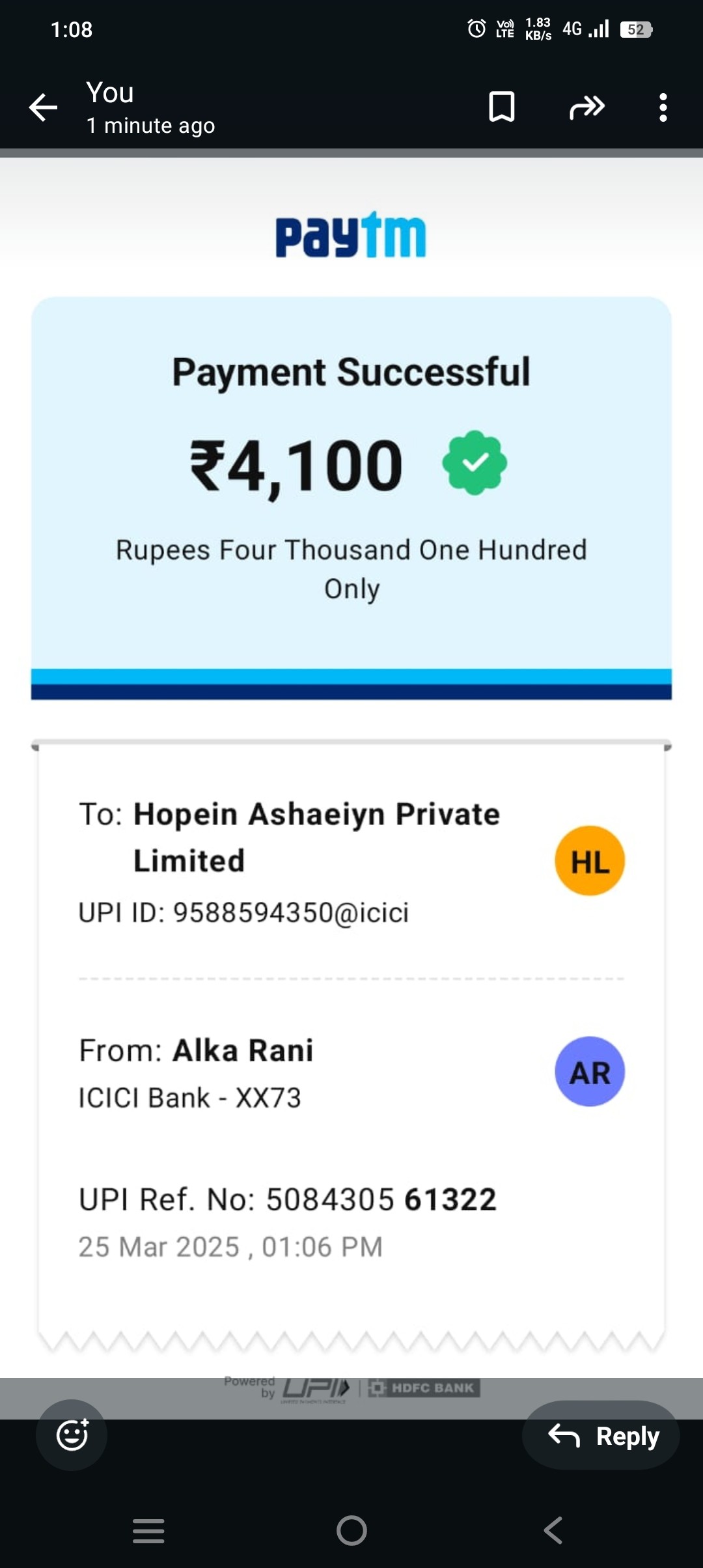Tap the HL recipient avatar
The width and height of the screenshot is (703, 1568).
pyautogui.click(x=590, y=861)
